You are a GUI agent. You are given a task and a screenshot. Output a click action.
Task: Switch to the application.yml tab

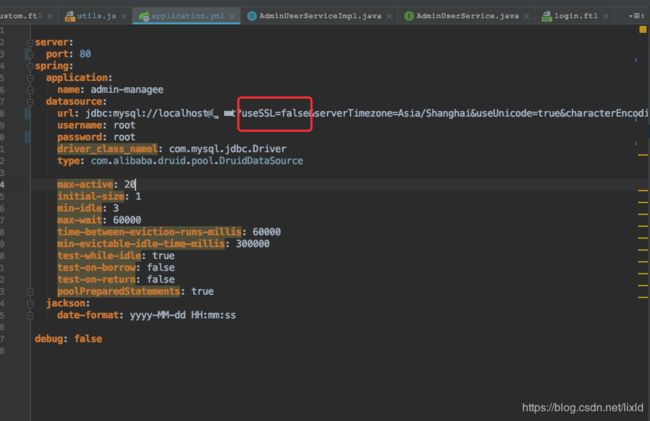point(187,16)
